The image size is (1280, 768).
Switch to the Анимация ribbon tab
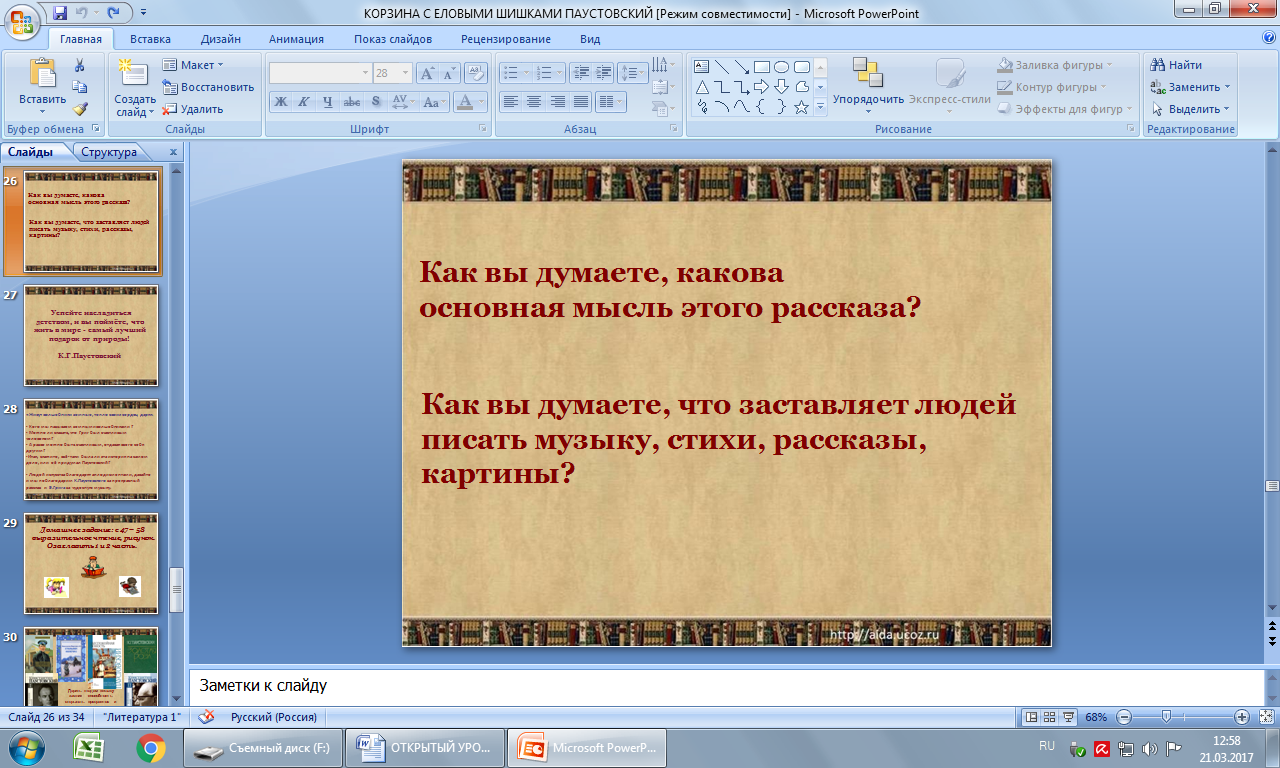coord(296,39)
